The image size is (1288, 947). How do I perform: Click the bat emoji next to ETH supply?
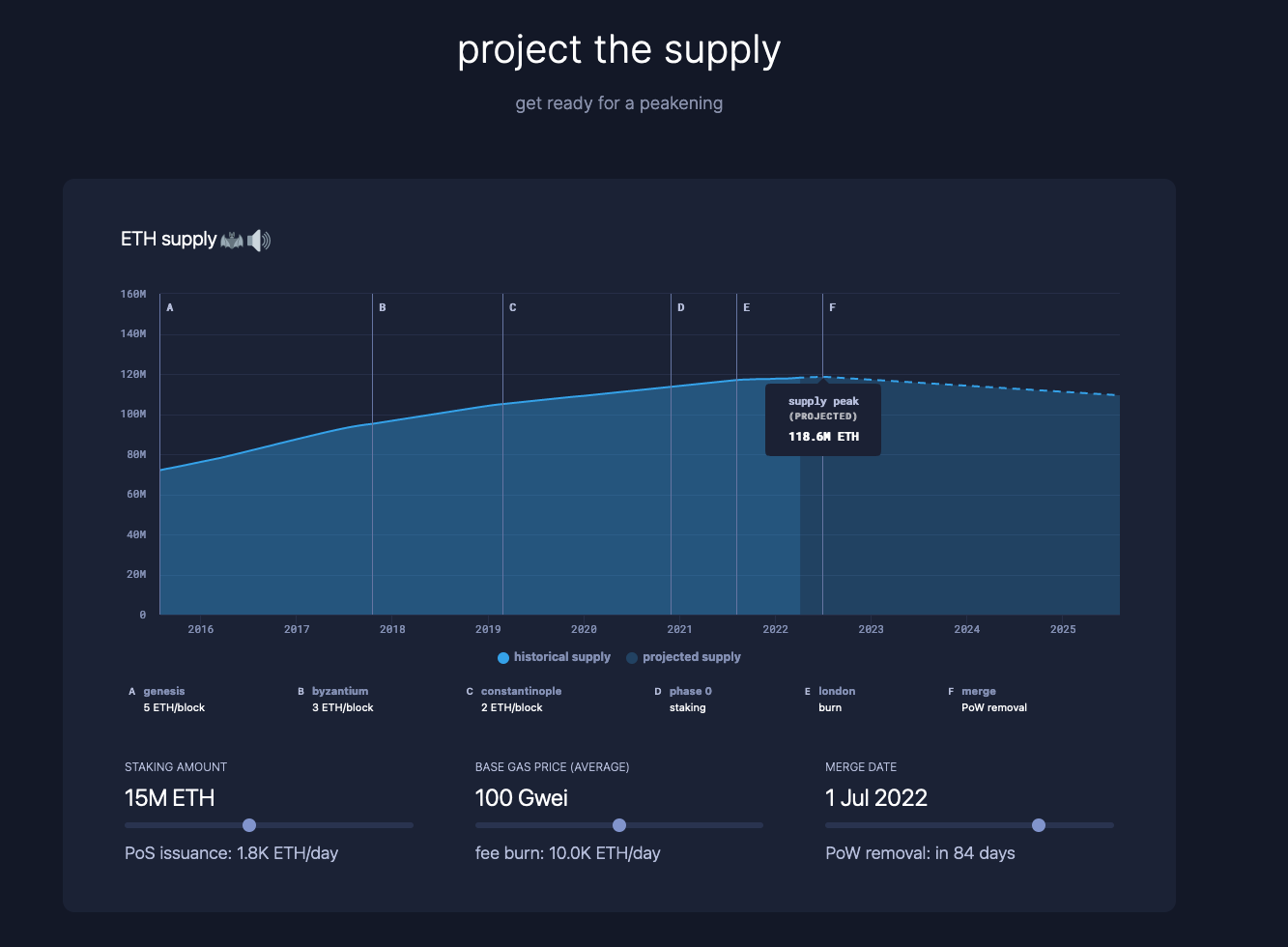coord(232,240)
